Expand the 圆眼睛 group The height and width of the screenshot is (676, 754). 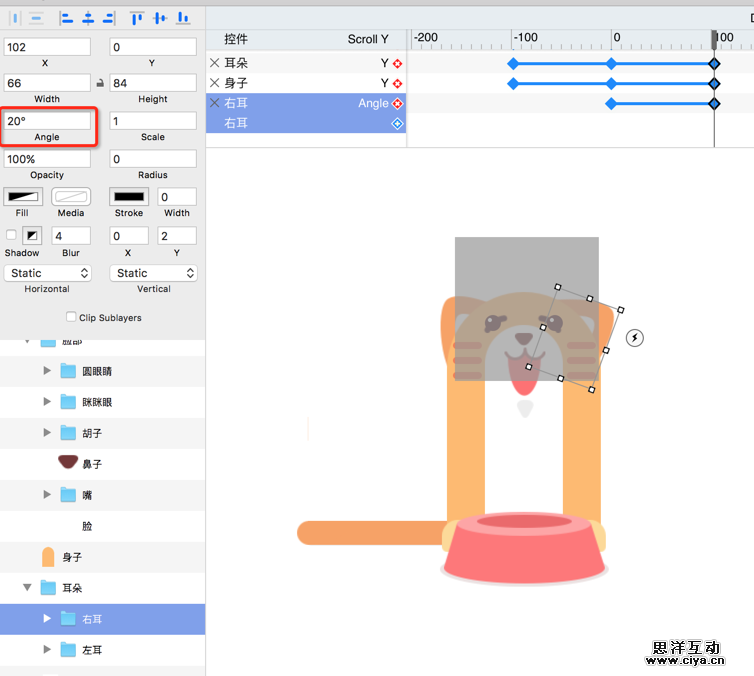(x=47, y=371)
